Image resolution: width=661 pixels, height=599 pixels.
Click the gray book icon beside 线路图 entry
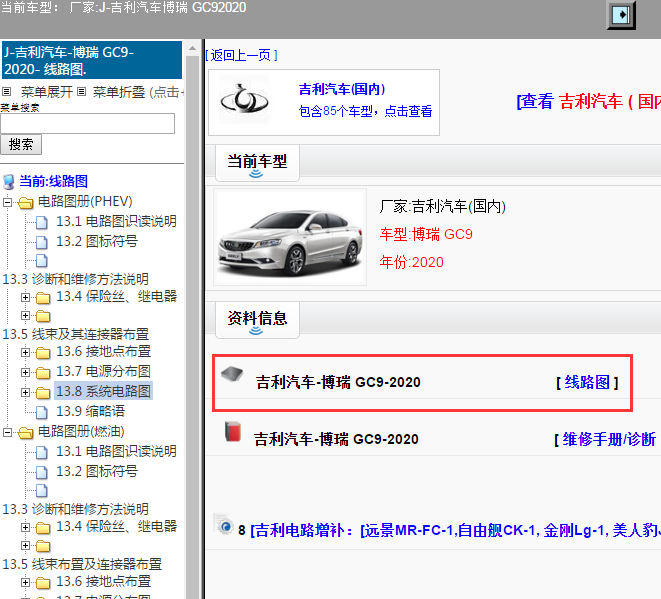pyautogui.click(x=232, y=373)
